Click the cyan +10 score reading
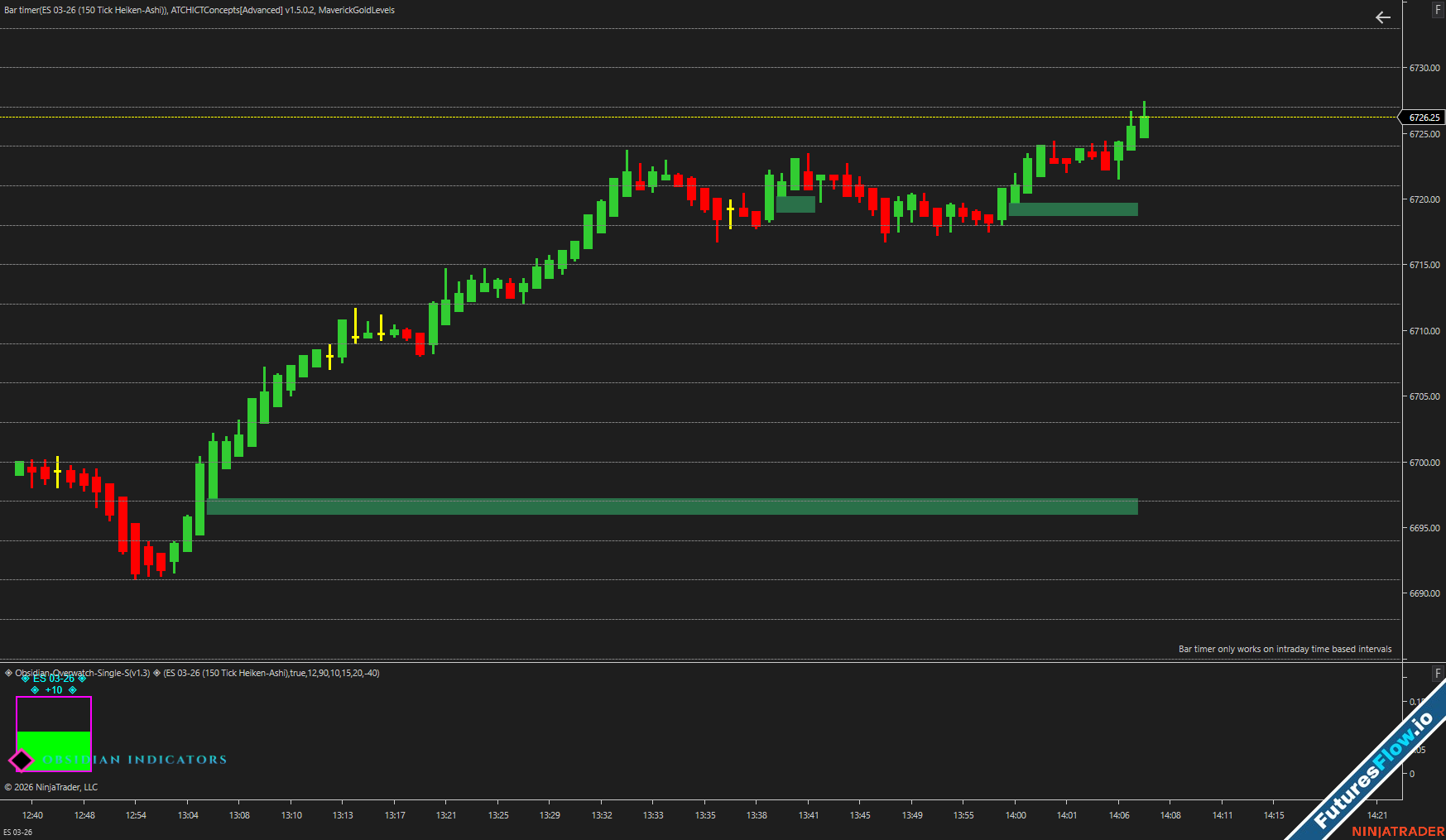Viewport: 1446px width, 840px height. pyautogui.click(x=54, y=690)
